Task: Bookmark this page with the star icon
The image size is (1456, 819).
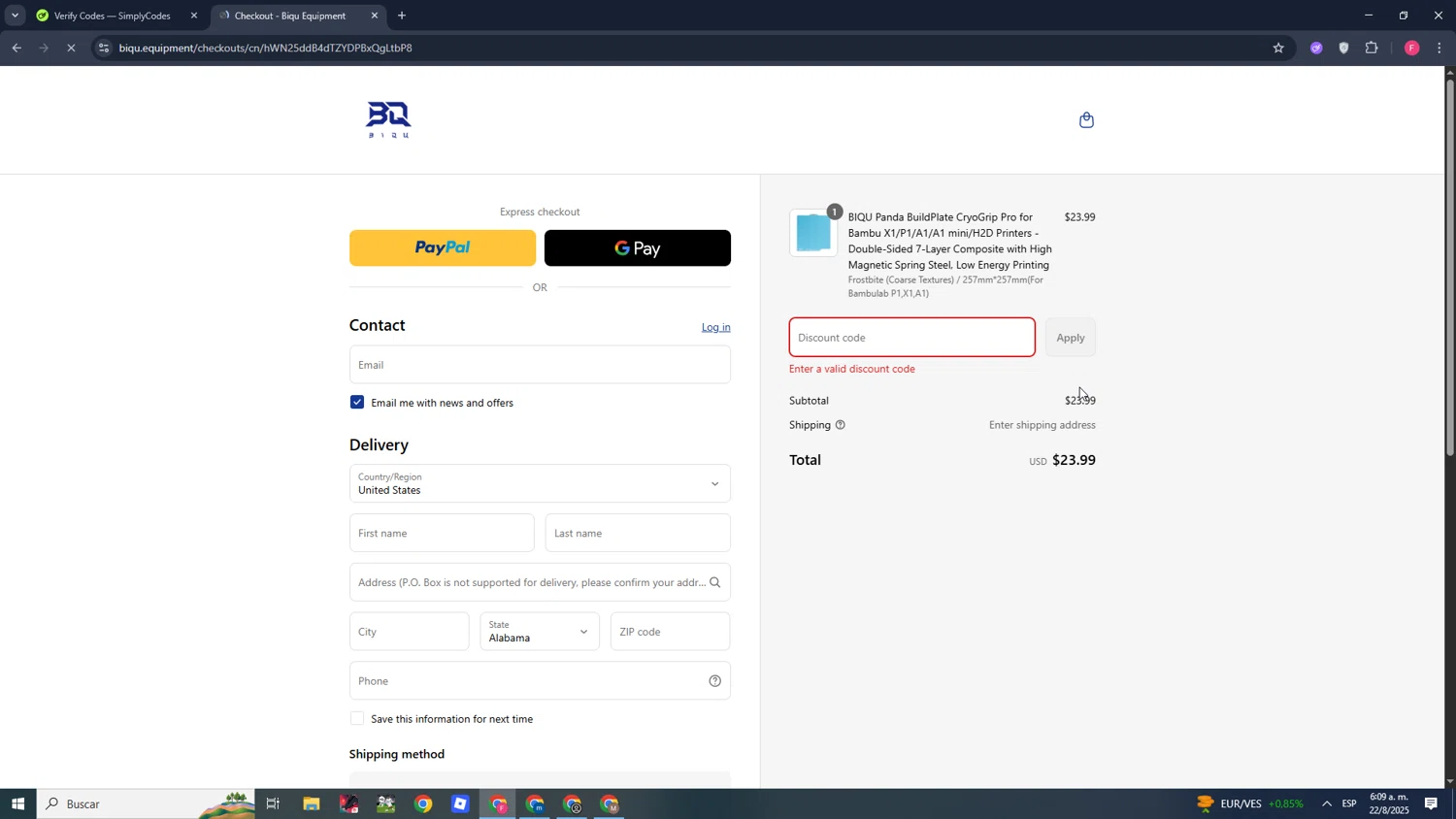Action: 1278,48
